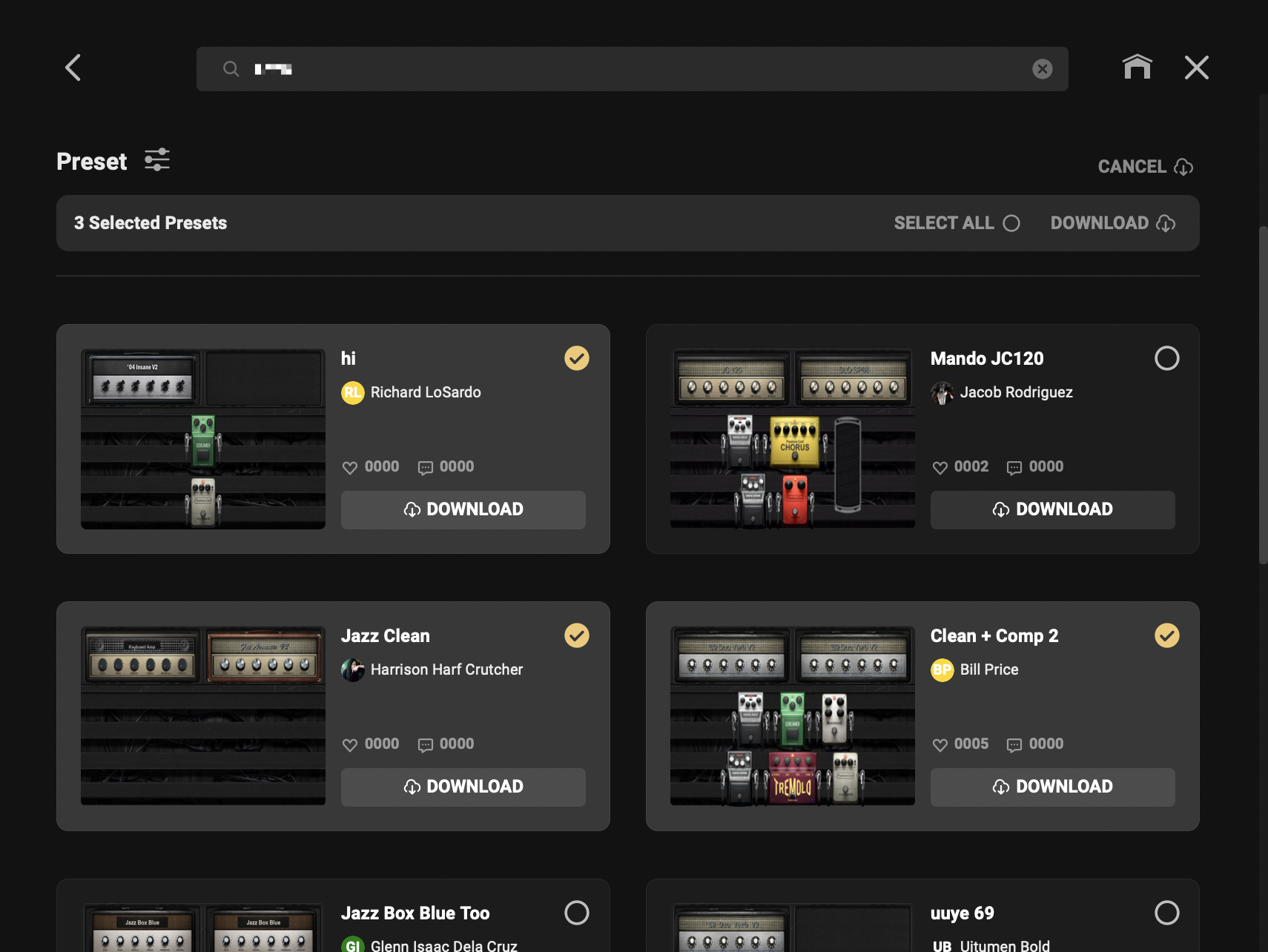The width and height of the screenshot is (1268, 952).
Task: Download all selected presets
Action: point(1113,223)
